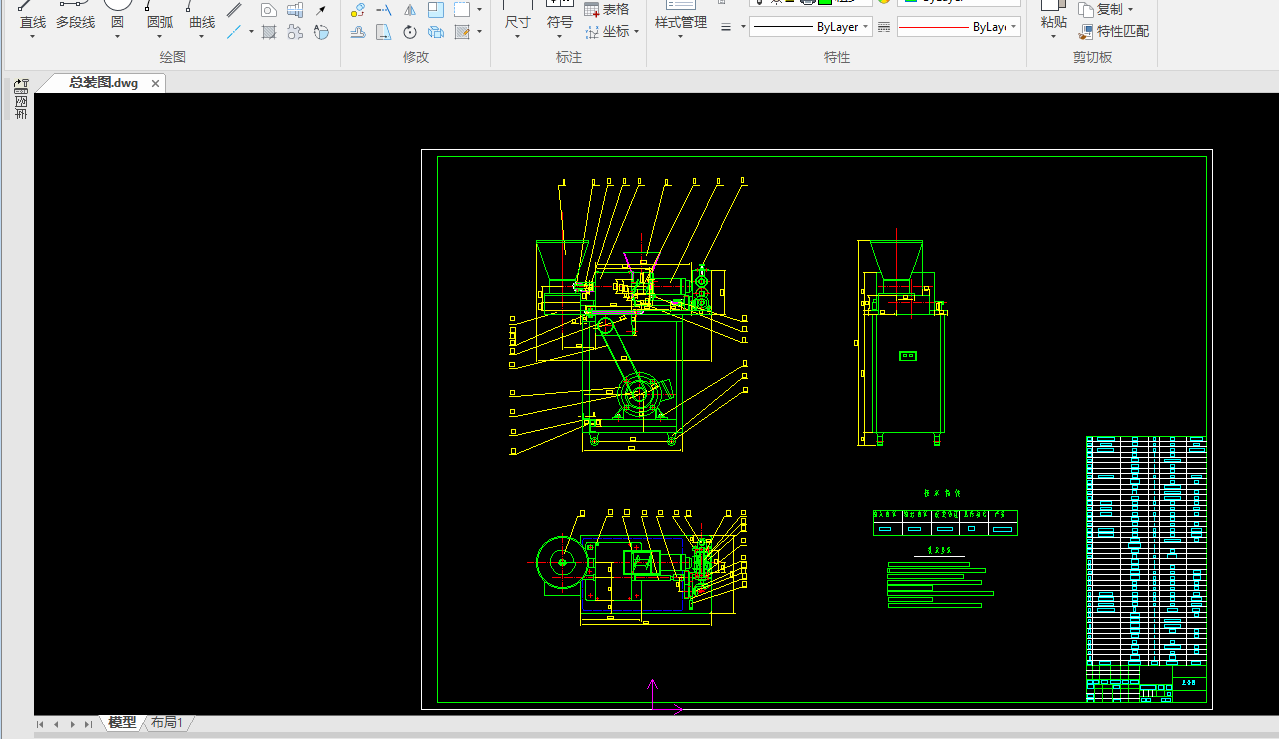This screenshot has height=739, width=1279.
Task: Click the mirror icon in 修改 panel
Action: 410,10
